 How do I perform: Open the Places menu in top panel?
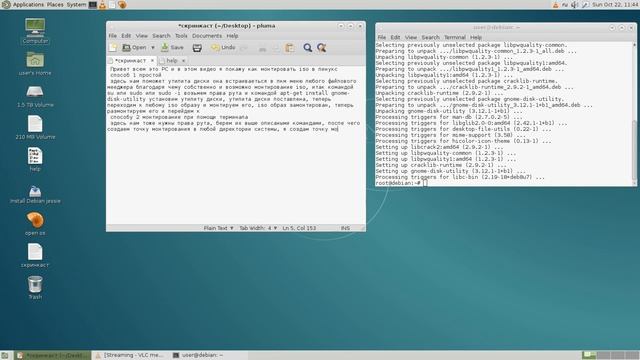click(x=55, y=4)
